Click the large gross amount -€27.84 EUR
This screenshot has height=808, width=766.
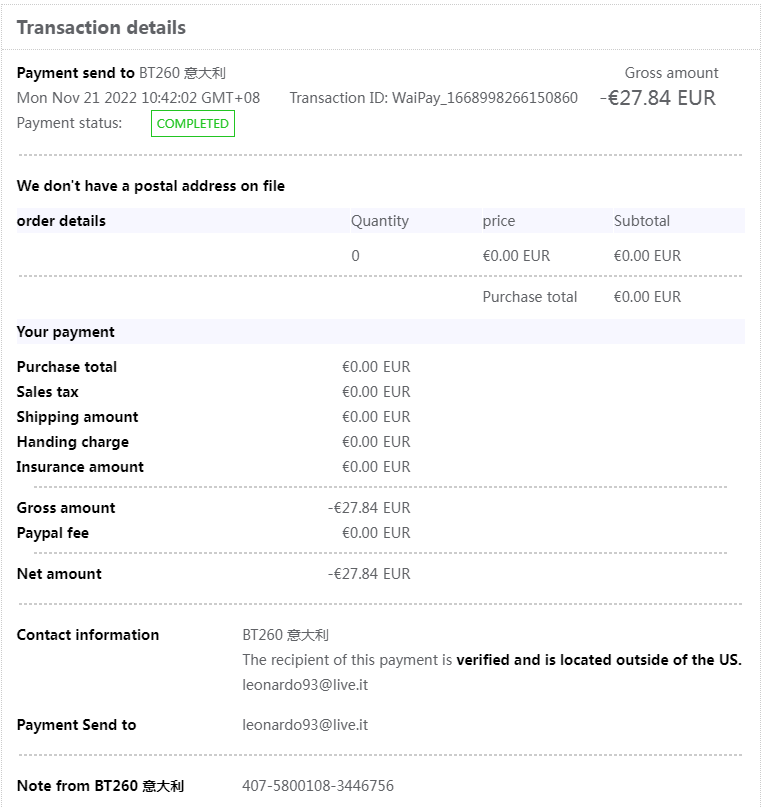[x=658, y=98]
